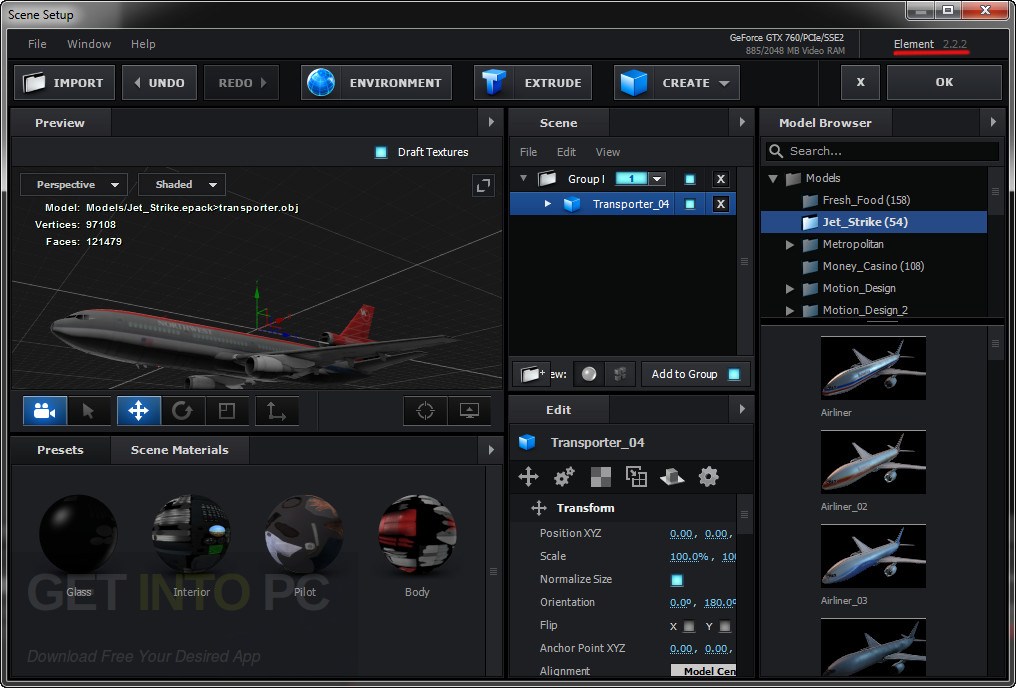1016x688 pixels.
Task: Switch to the Scene Materials tab
Action: [x=179, y=450]
